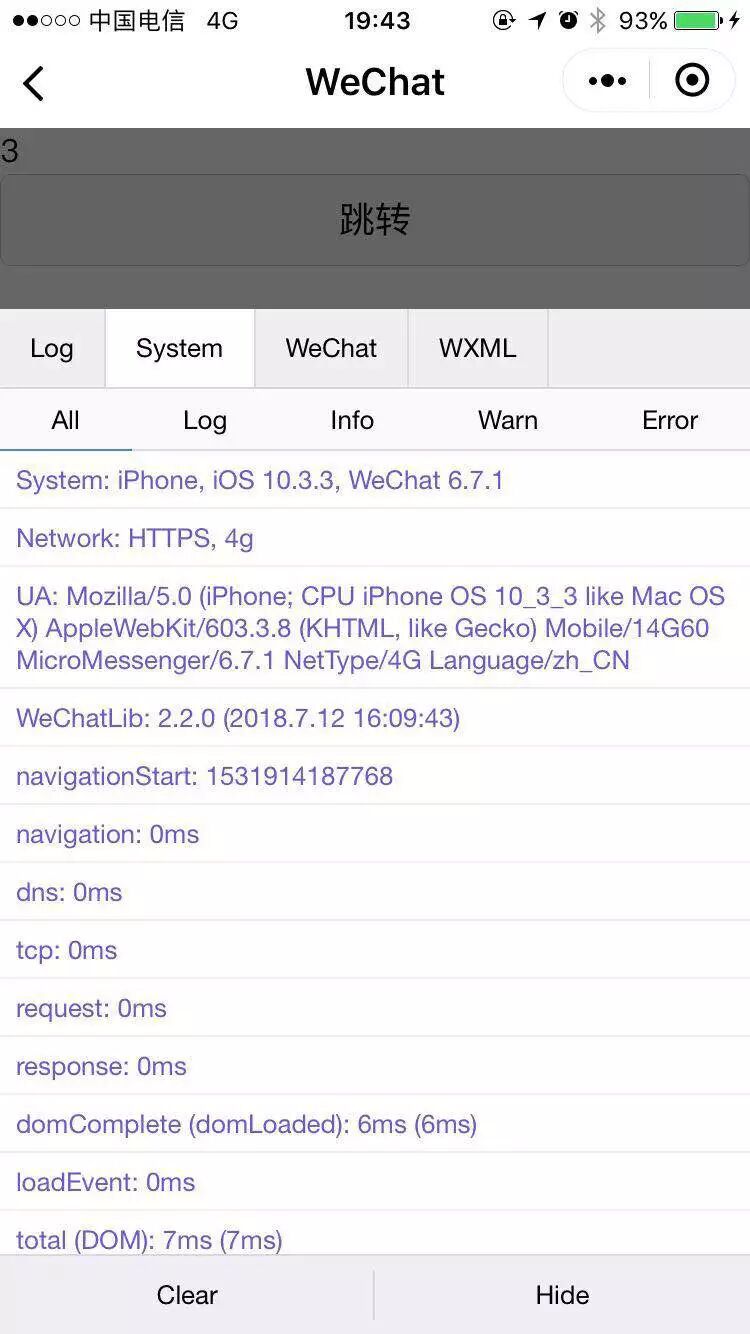Tap the 93% battery percentage
The width and height of the screenshot is (750, 1334).
[643, 20]
